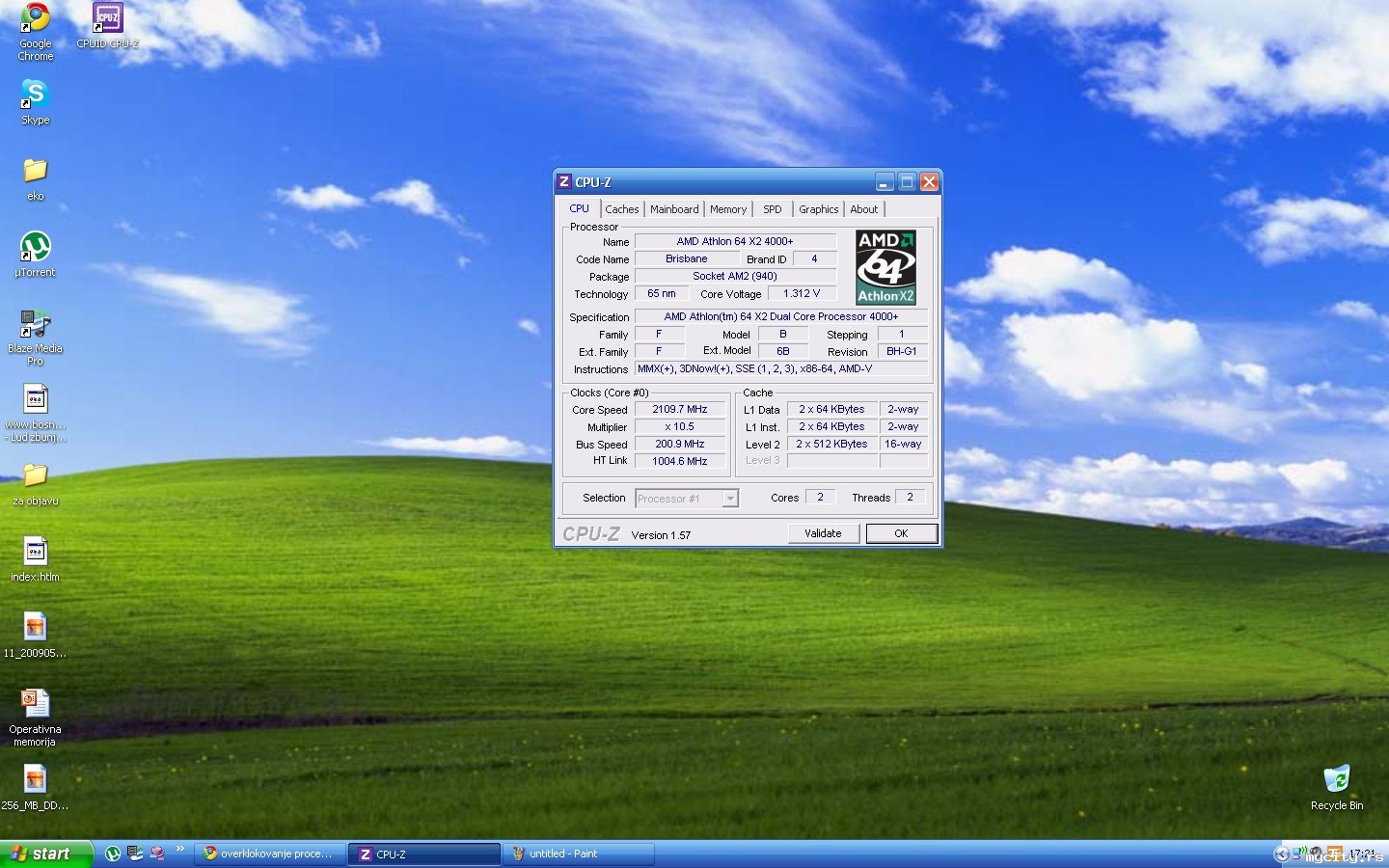Switch to the Mainboard tab
Screen dimensions: 1389x868
[673, 209]
